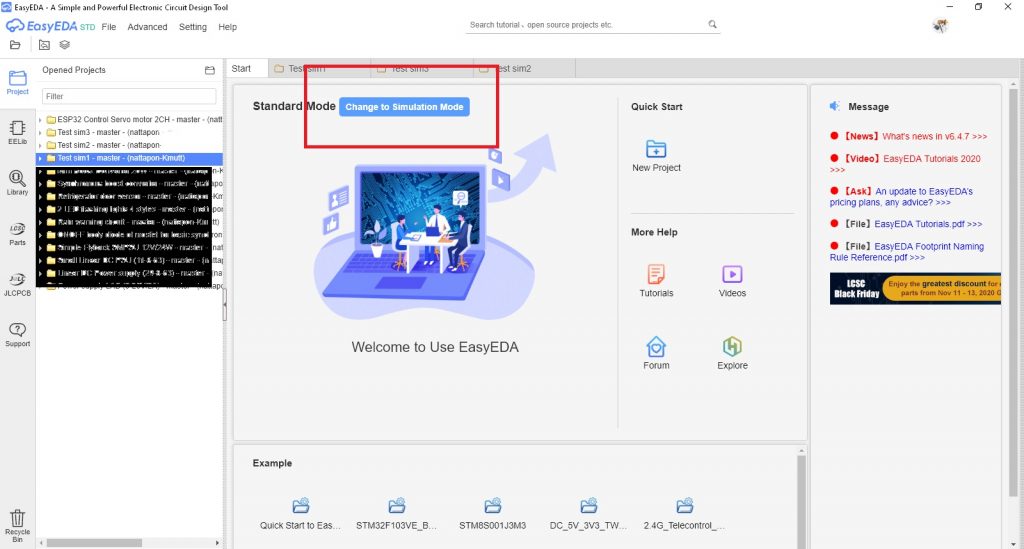Screen dimensions: 1024x549
Task: Open the EasyEDA pricing plans Ask link
Action: 901,196
